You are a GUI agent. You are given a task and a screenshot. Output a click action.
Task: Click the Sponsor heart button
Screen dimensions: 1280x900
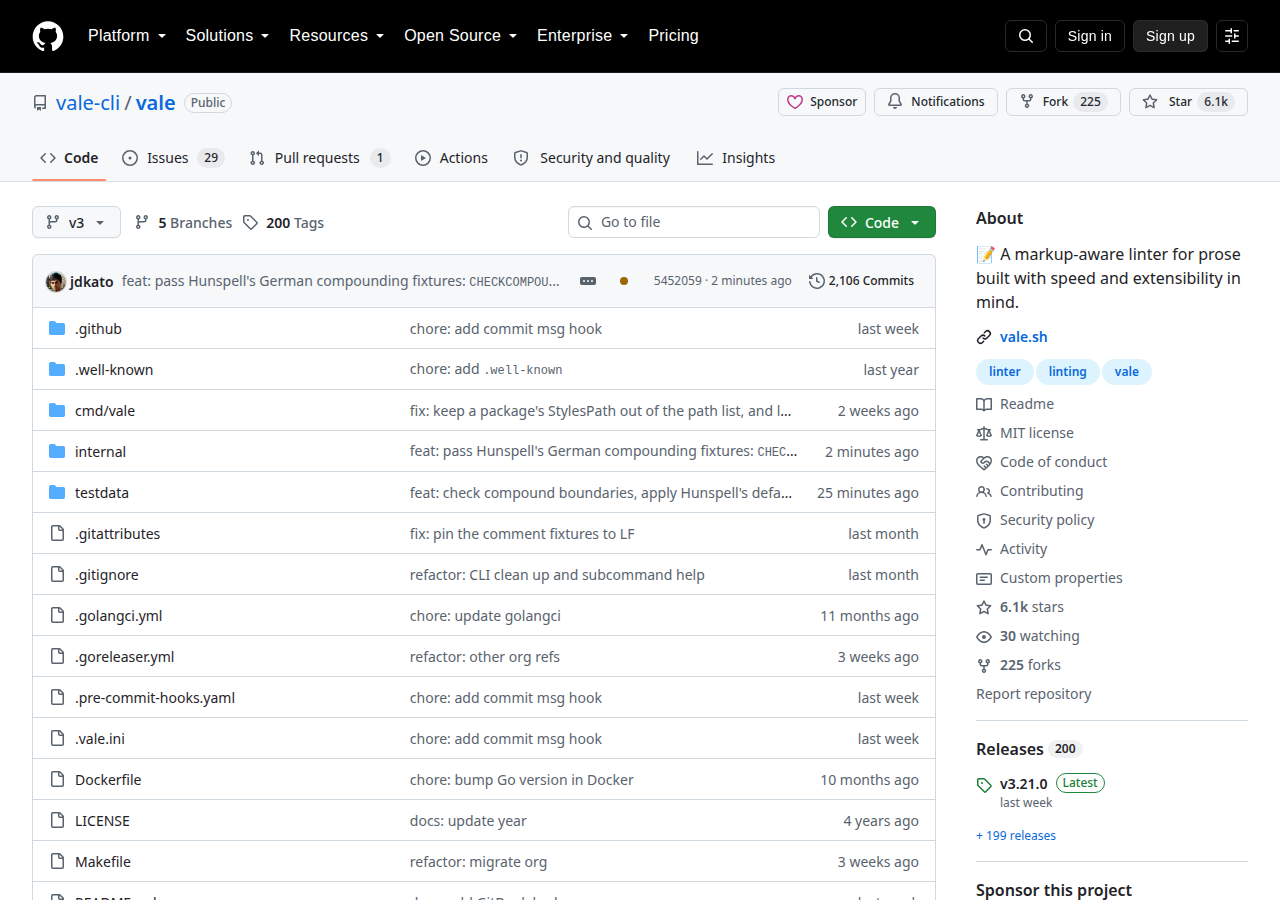(822, 102)
